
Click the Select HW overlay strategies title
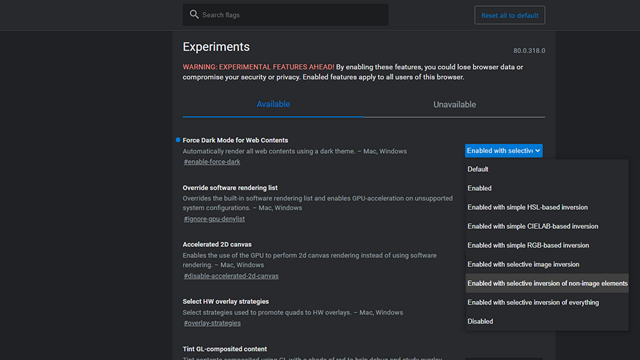pos(226,301)
